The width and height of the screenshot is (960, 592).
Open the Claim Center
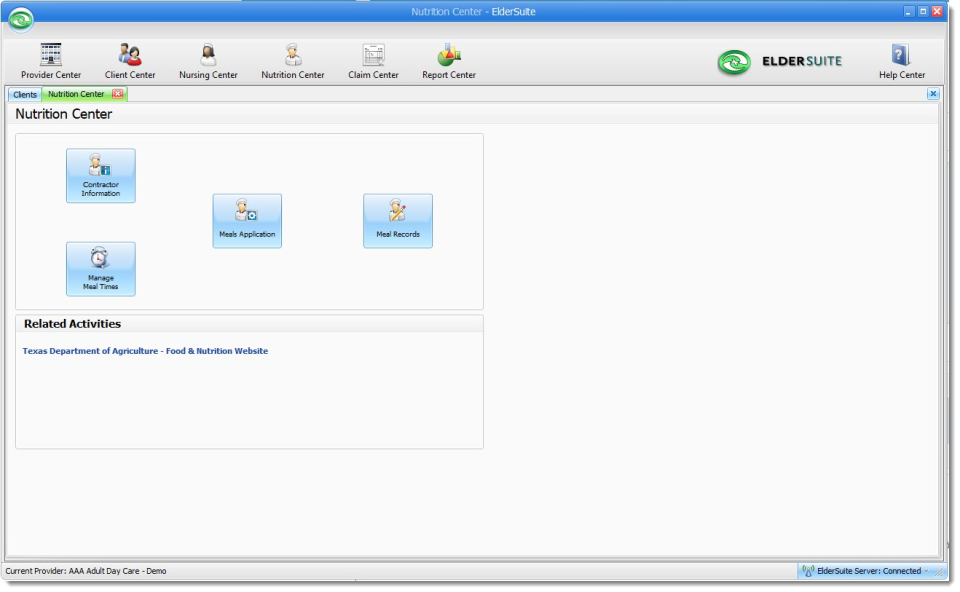372,58
